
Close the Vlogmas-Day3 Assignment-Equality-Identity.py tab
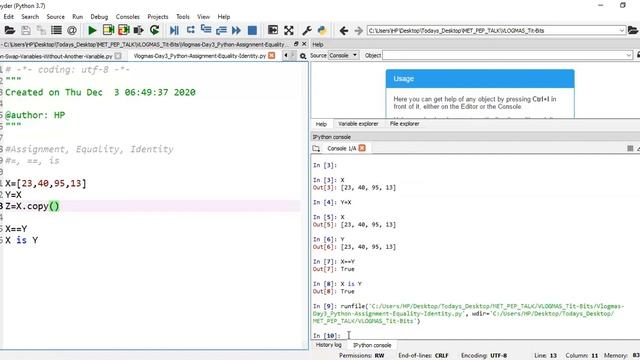pyautogui.click(x=271, y=56)
